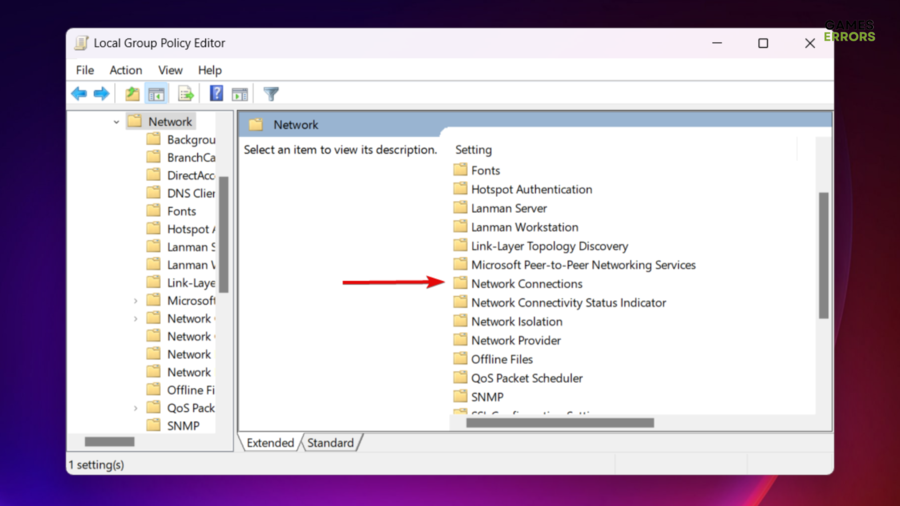900x506 pixels.
Task: Open the Action menu
Action: click(125, 70)
